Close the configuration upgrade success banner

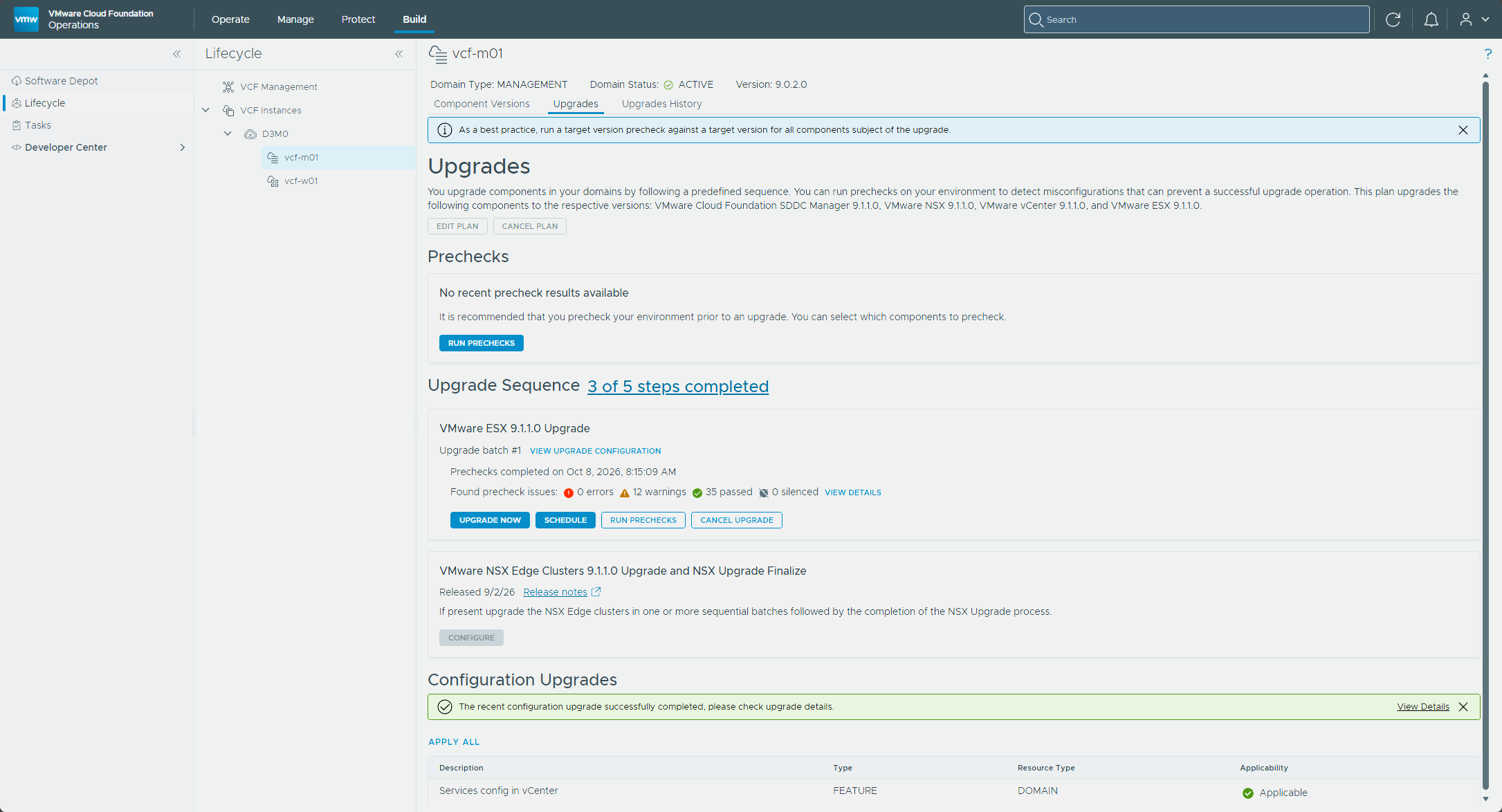click(x=1463, y=707)
